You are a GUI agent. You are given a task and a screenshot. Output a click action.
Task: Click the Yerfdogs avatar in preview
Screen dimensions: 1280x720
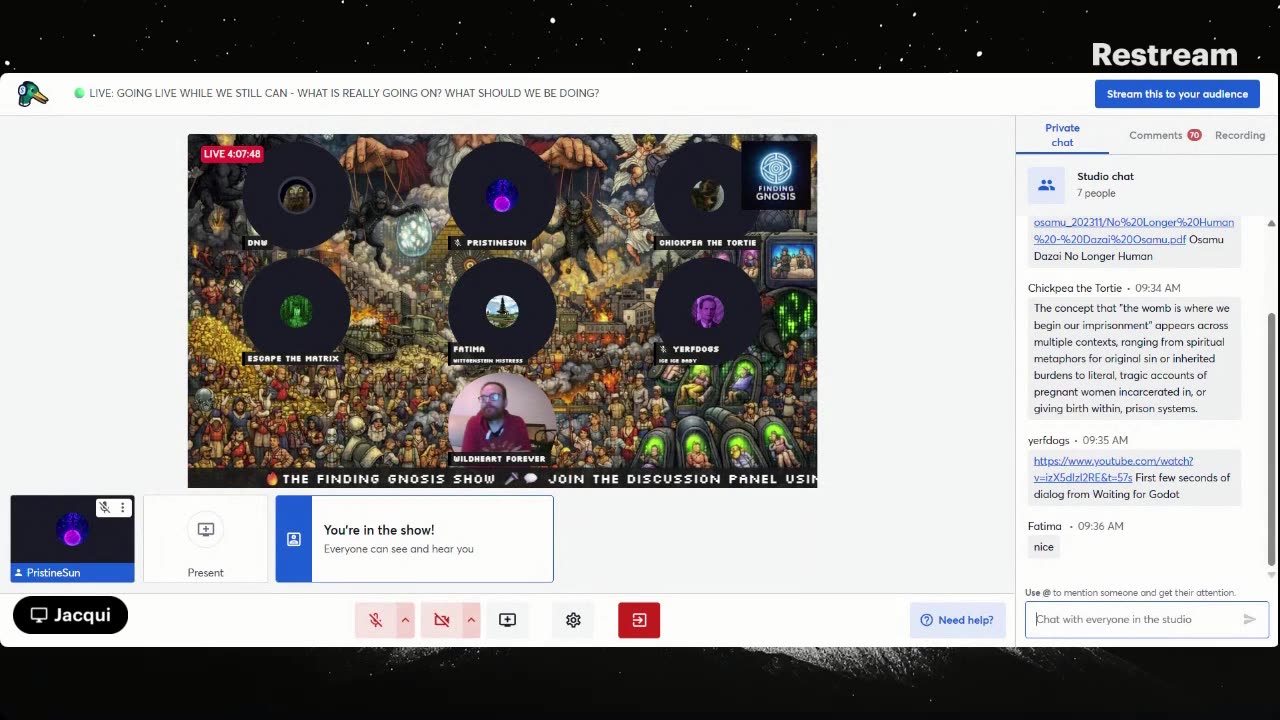(707, 311)
